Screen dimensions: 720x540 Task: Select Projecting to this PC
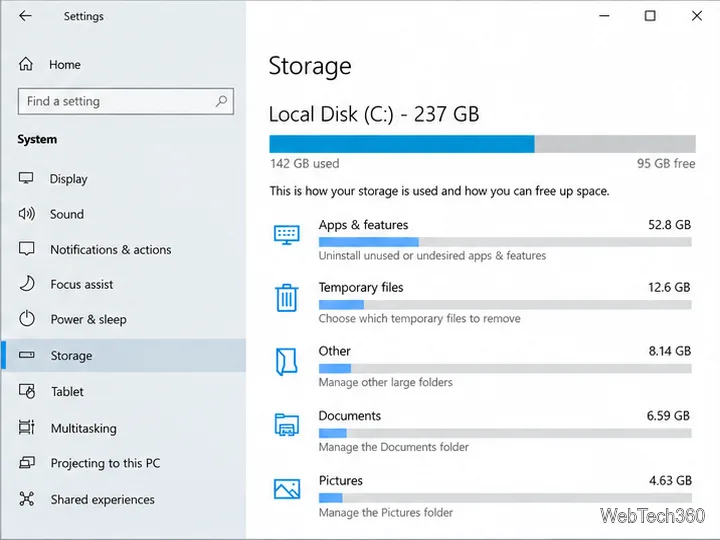pos(105,463)
